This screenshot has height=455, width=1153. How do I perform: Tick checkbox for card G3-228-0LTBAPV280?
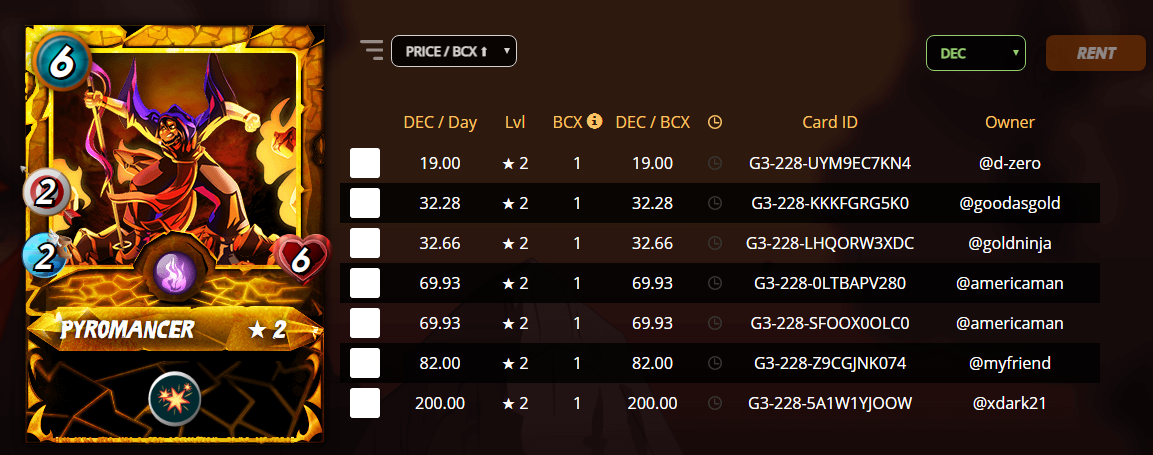click(x=365, y=283)
